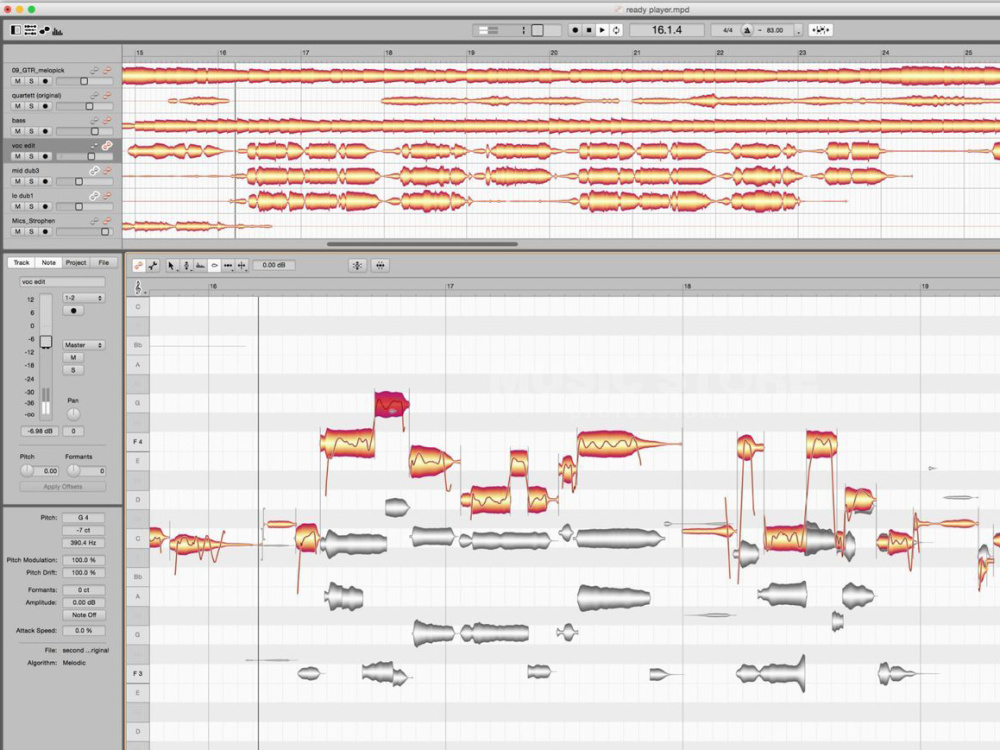Arm recording on the bass track

(x=45, y=131)
